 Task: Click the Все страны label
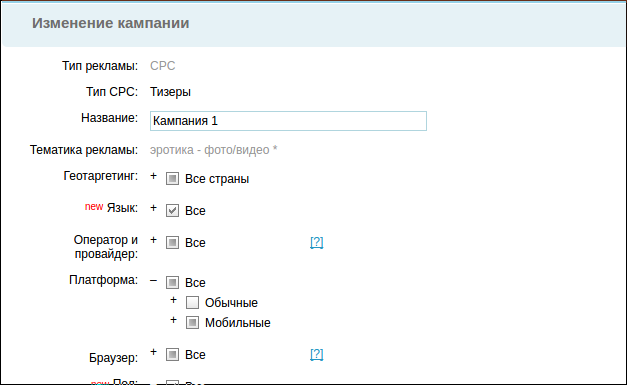[217, 179]
